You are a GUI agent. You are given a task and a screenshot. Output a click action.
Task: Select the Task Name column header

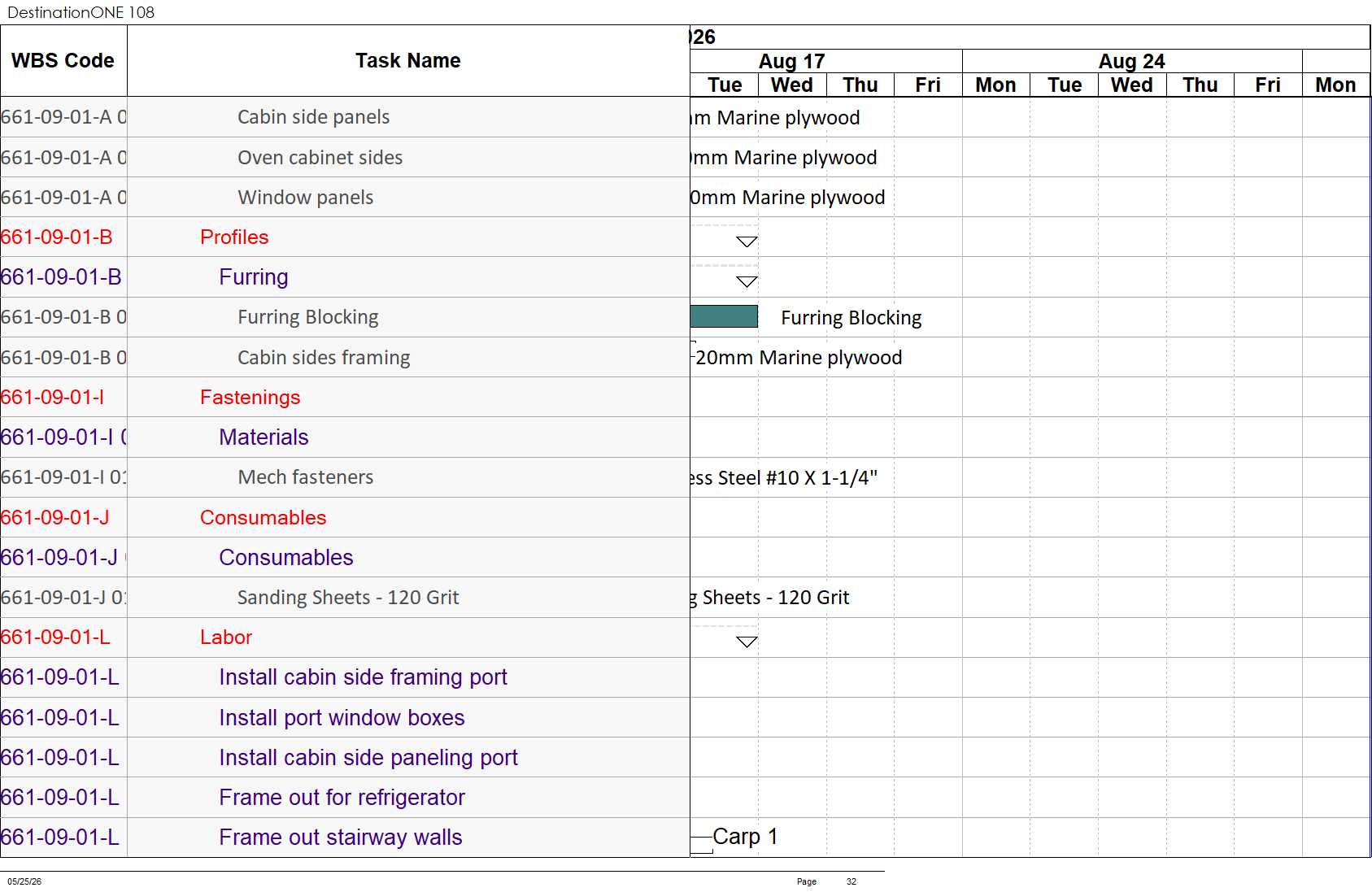coord(408,61)
